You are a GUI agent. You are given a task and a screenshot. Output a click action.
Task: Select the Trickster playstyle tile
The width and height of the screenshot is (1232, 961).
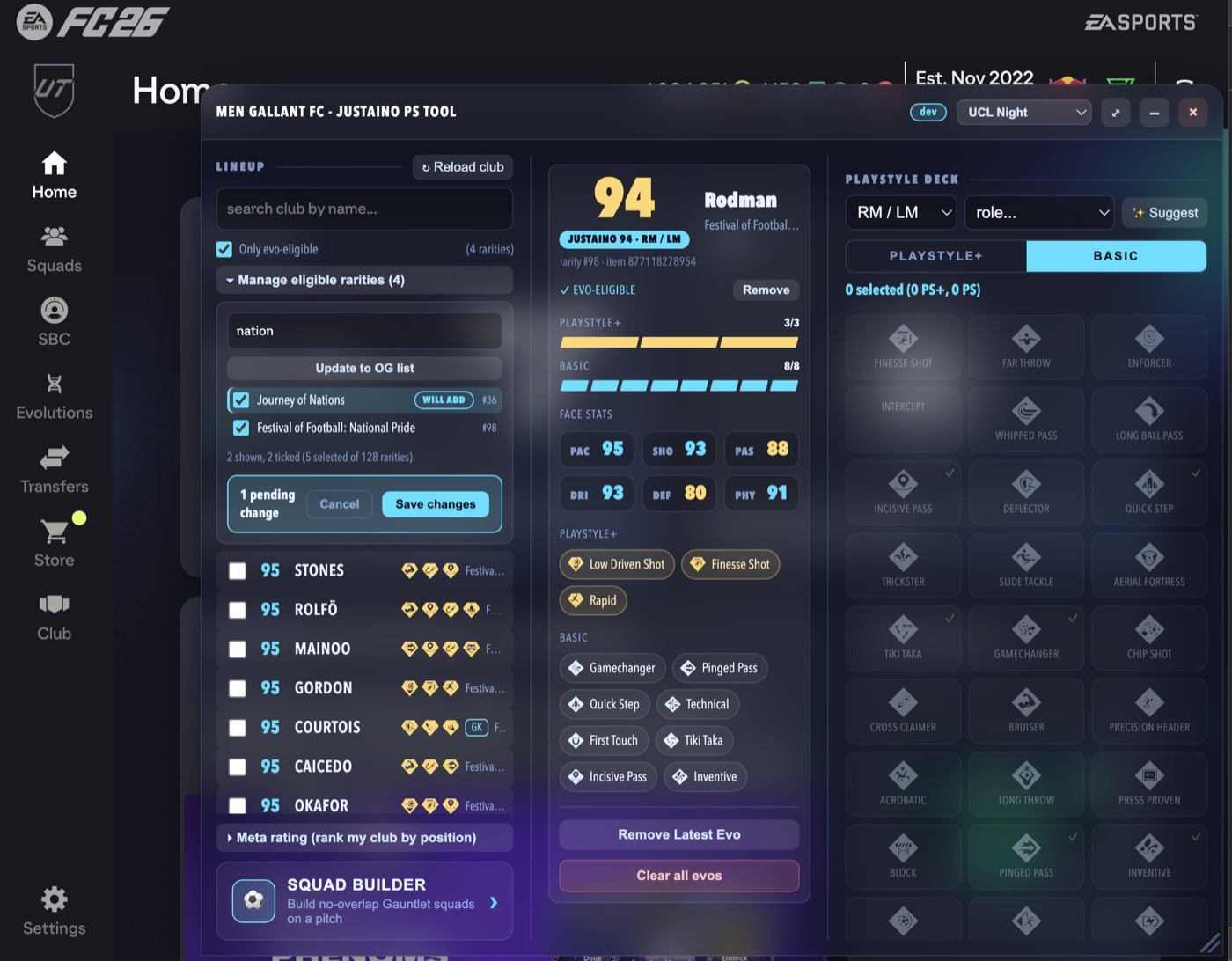(903, 566)
